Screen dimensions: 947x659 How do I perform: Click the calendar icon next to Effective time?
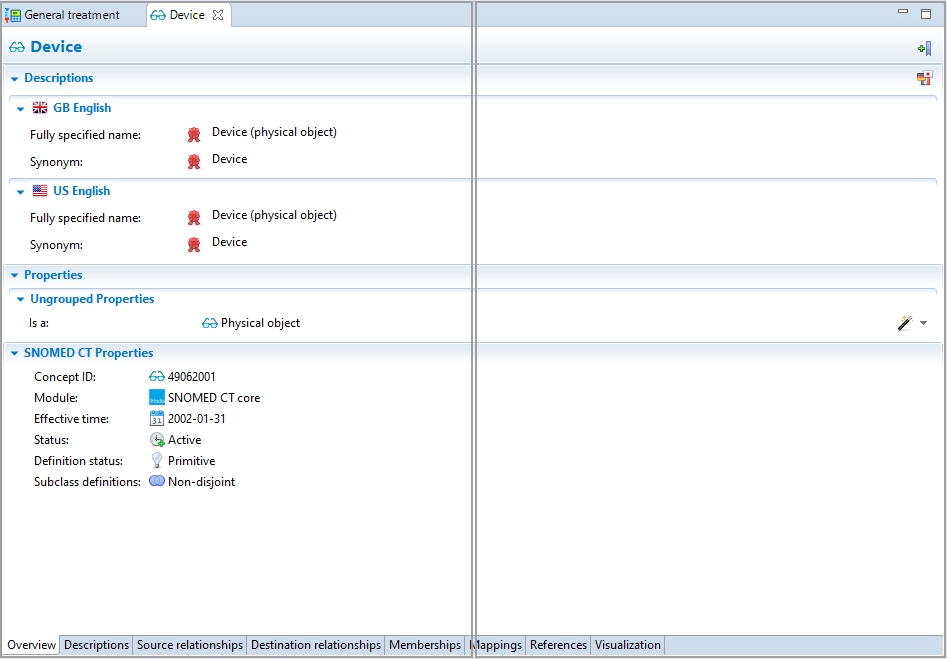tap(157, 419)
